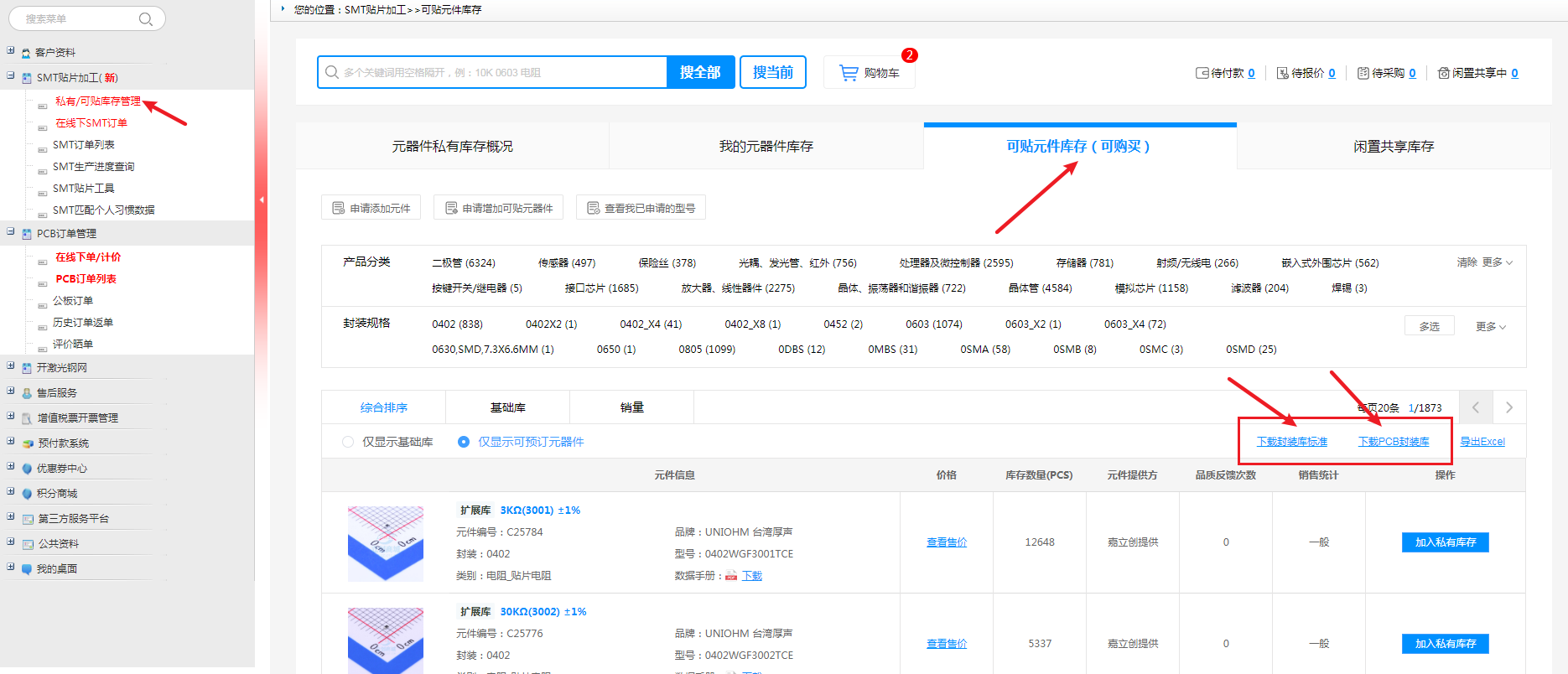
Task: Click 搜全部 search button
Action: coord(700,72)
